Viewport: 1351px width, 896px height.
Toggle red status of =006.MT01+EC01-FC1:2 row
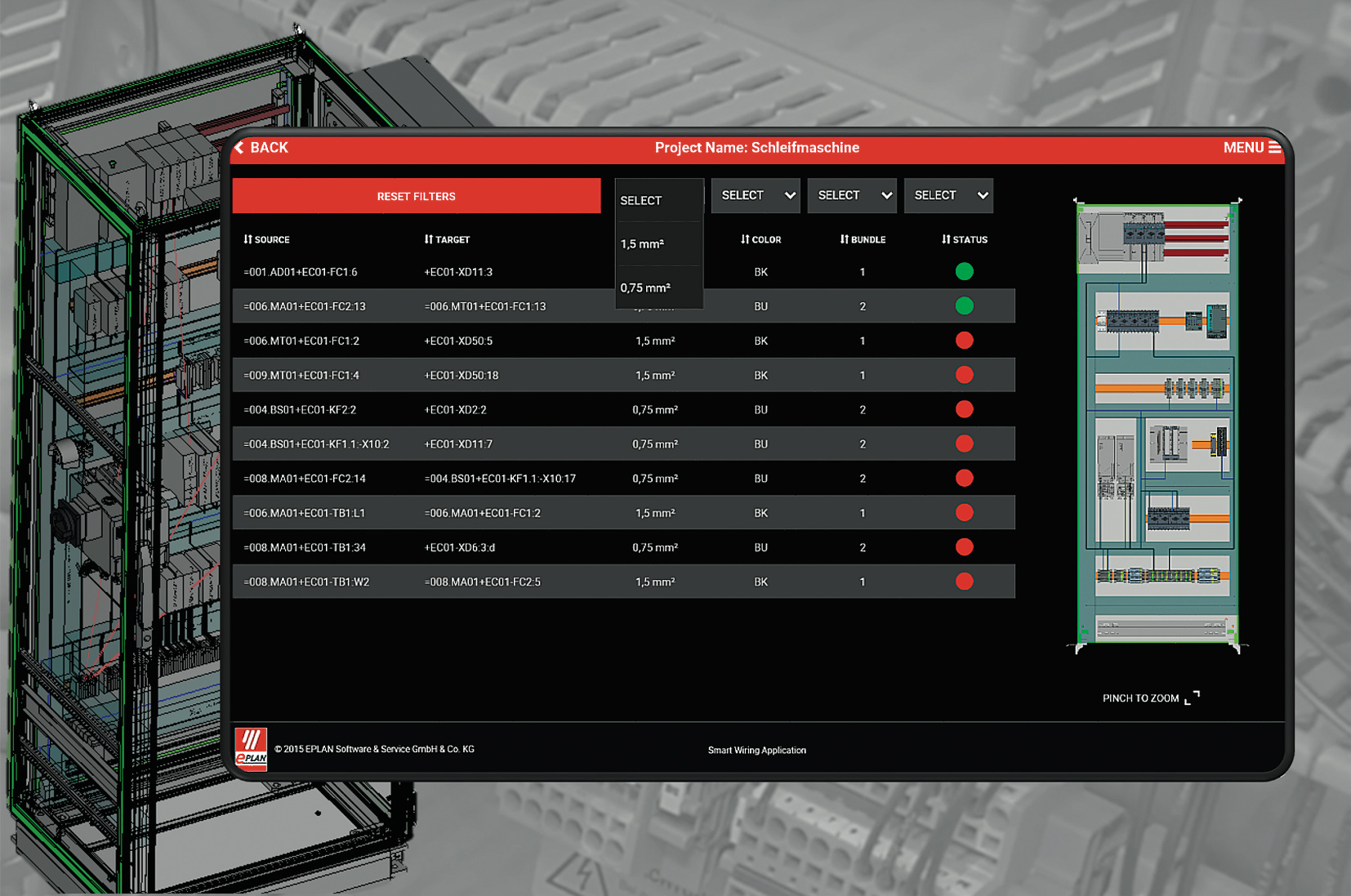[964, 341]
